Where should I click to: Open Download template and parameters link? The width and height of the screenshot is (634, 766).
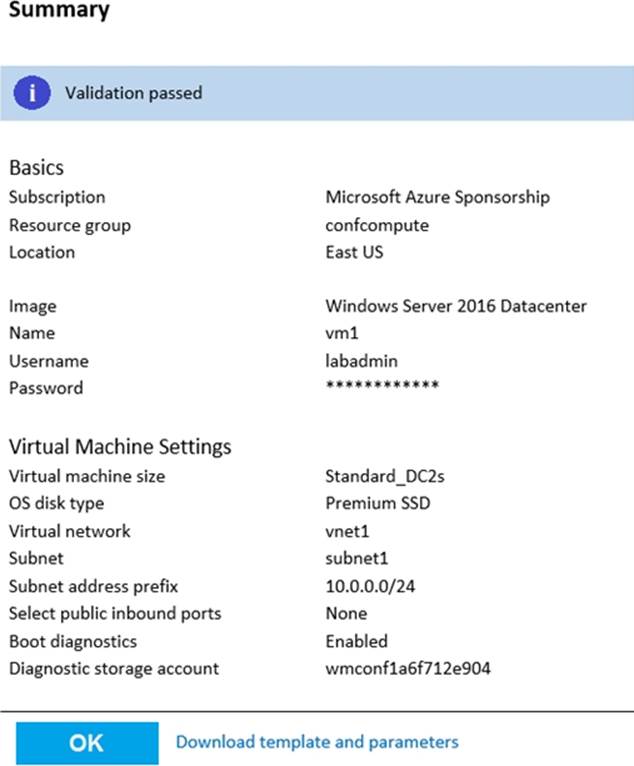[x=317, y=742]
